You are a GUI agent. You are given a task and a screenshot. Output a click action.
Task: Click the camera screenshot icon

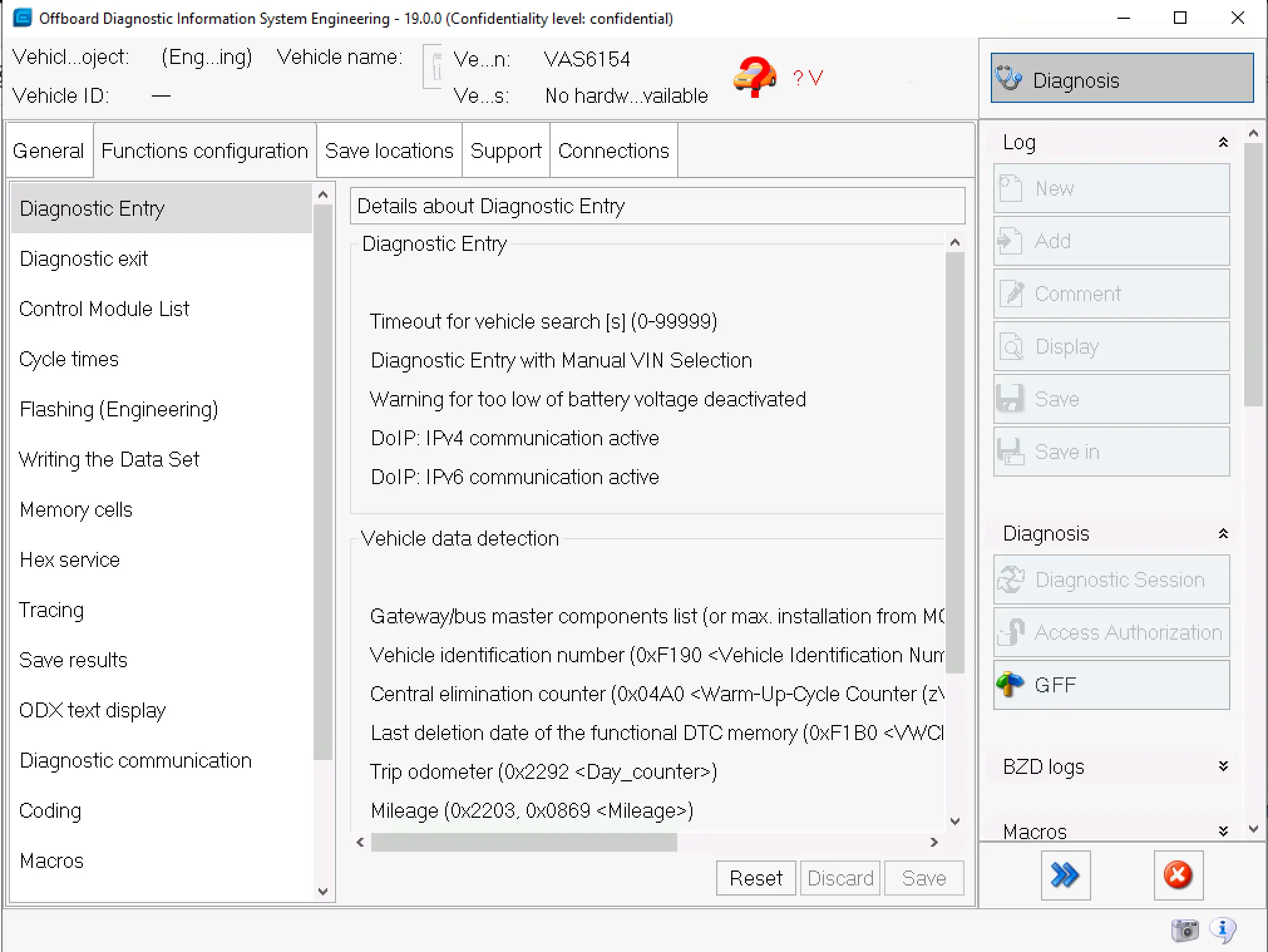(x=1184, y=929)
